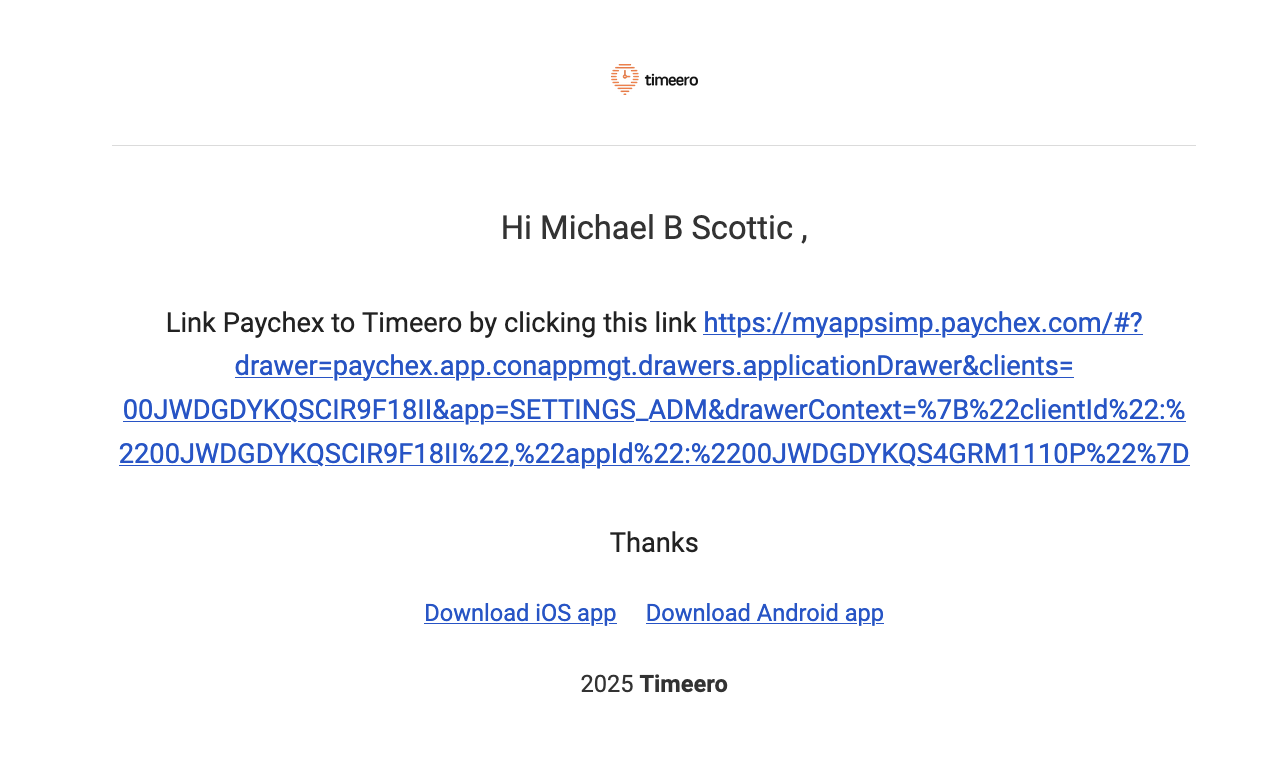Click the name Scottic in the greeting
The width and height of the screenshot is (1284, 776).
tap(743, 228)
